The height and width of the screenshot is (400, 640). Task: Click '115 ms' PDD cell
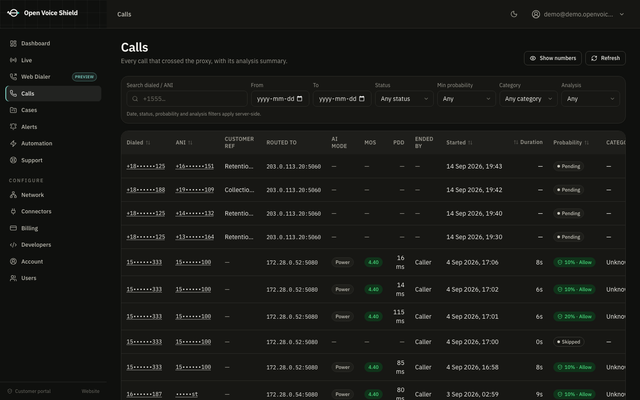(x=399, y=317)
